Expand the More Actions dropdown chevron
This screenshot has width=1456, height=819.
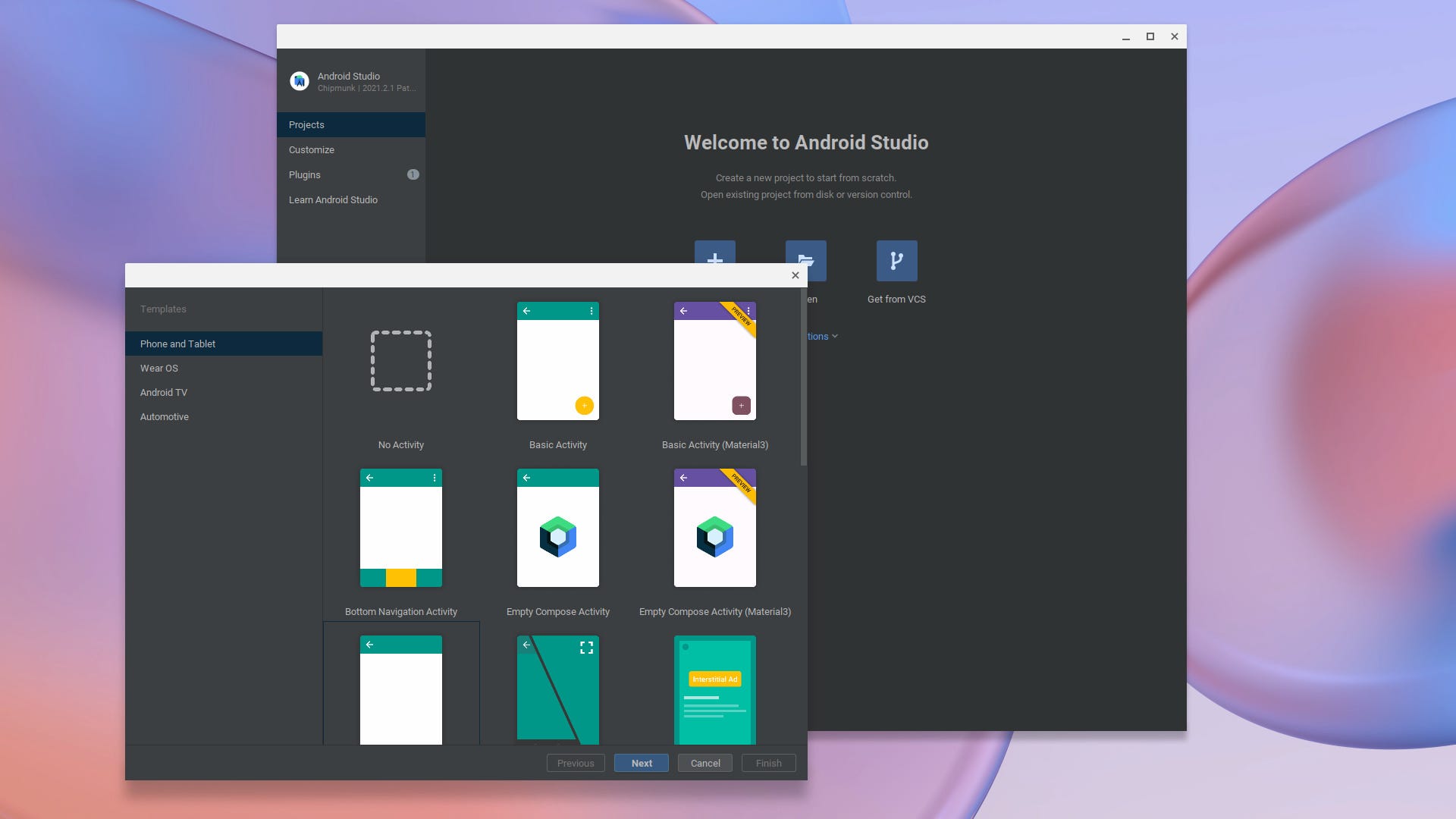(x=835, y=336)
